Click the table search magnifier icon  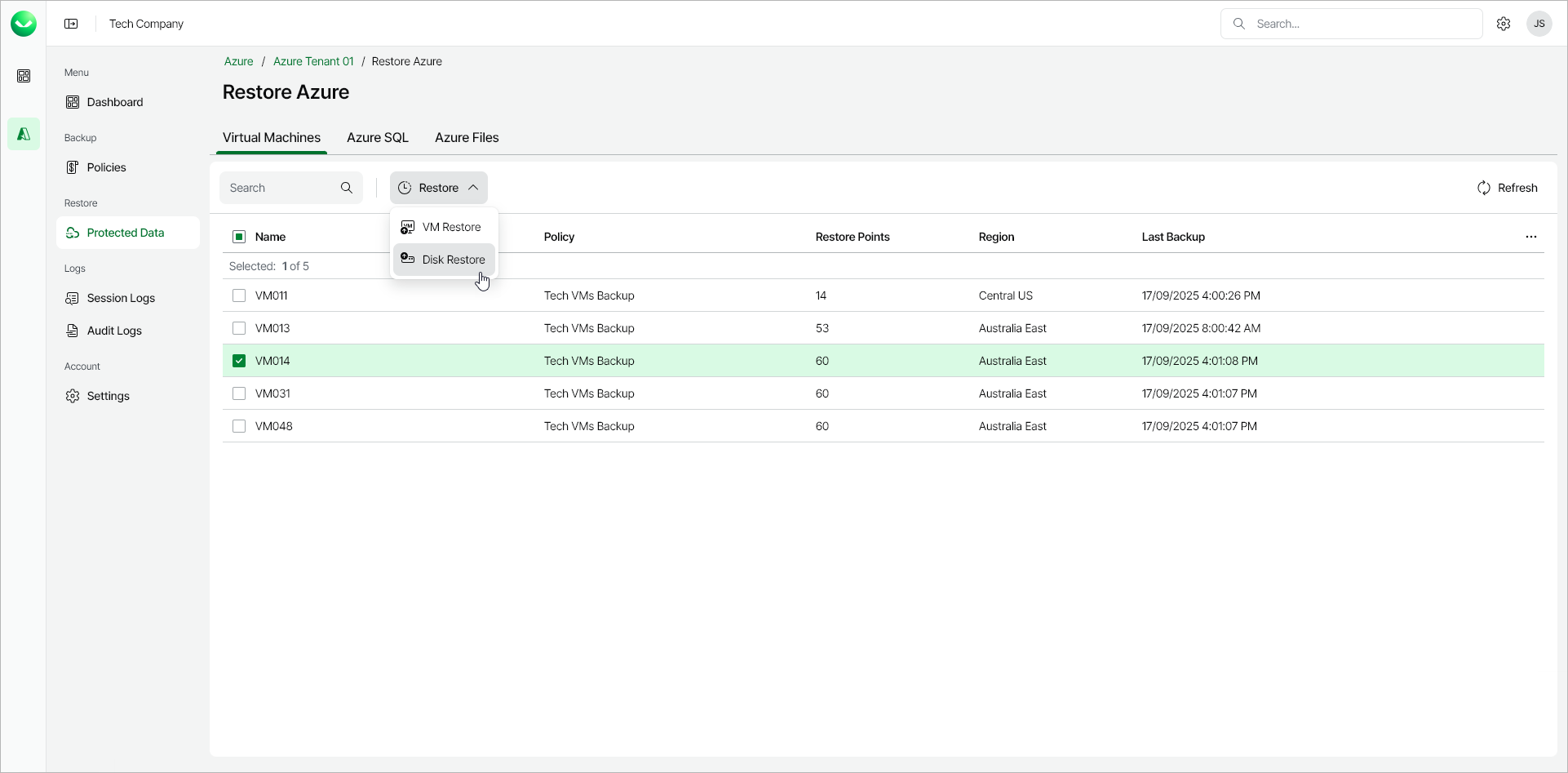coord(347,188)
